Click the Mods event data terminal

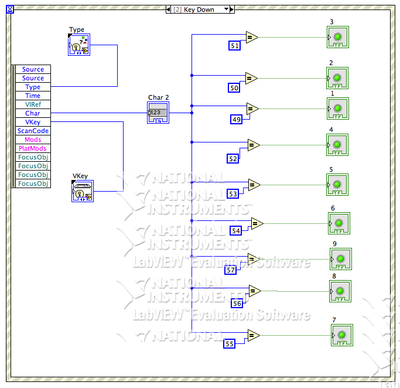33,140
